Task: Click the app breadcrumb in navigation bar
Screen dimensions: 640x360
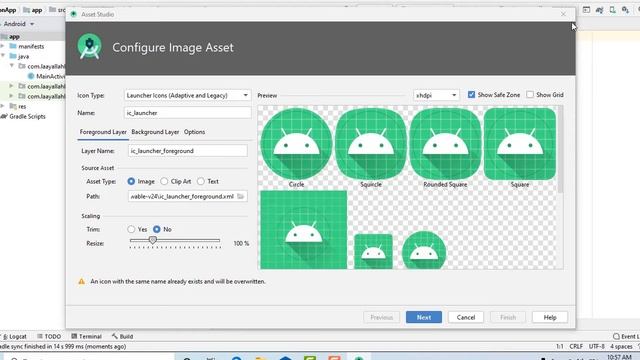Action: point(33,10)
